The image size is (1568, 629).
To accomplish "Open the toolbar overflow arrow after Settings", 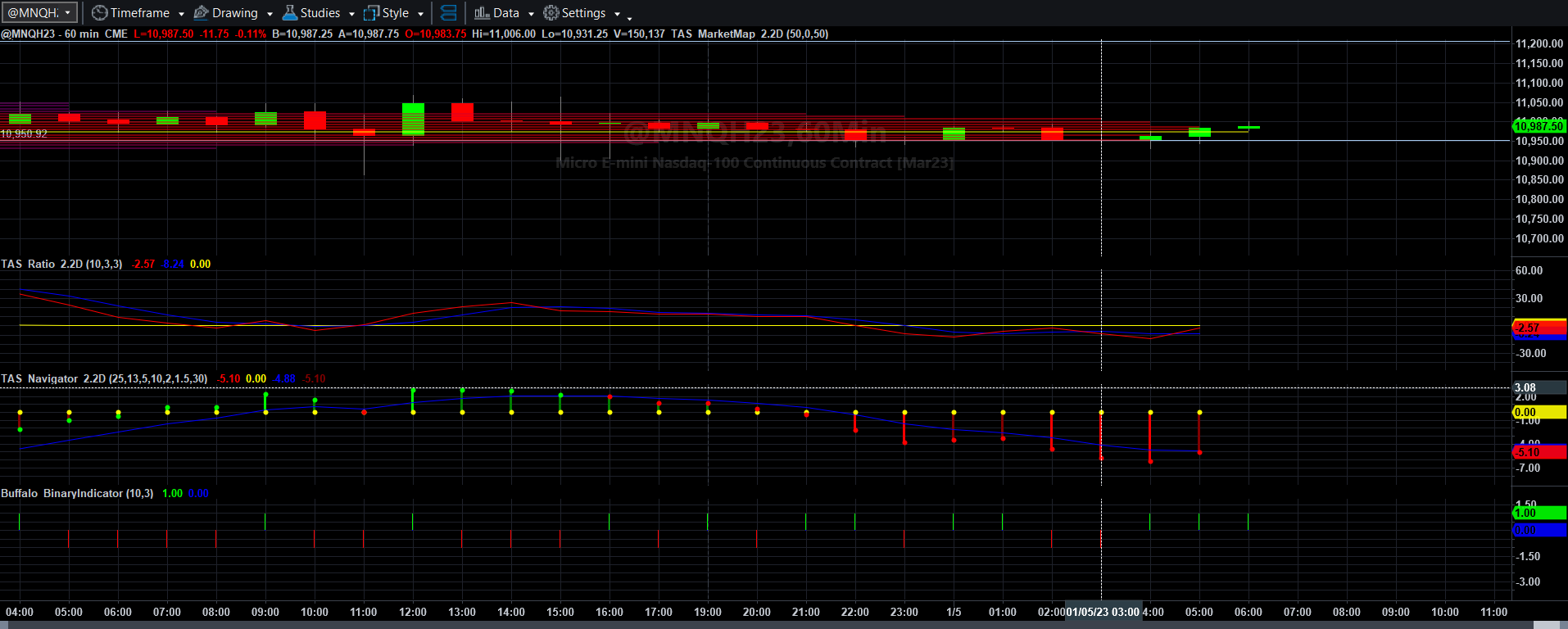I will click(629, 16).
